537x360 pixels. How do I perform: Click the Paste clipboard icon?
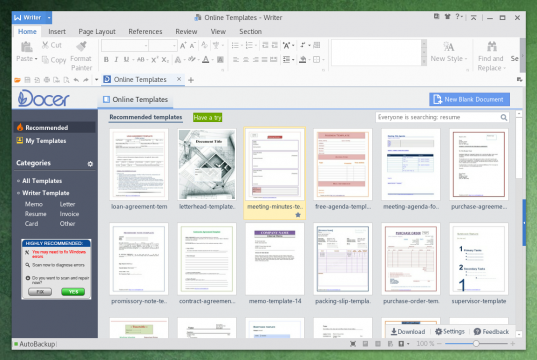pos(26,47)
